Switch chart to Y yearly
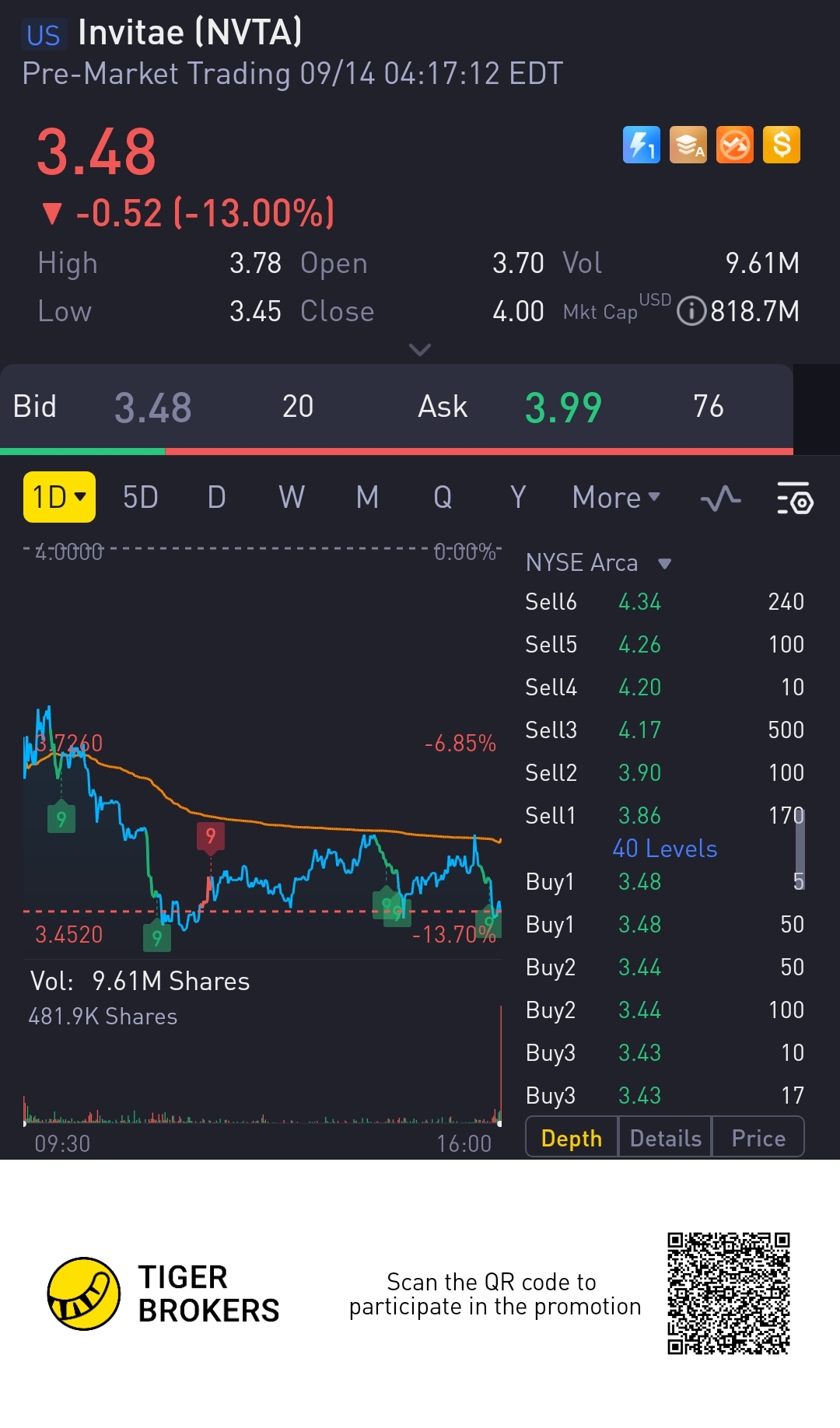Image resolution: width=840 pixels, height=1428 pixels. pyautogui.click(x=518, y=497)
